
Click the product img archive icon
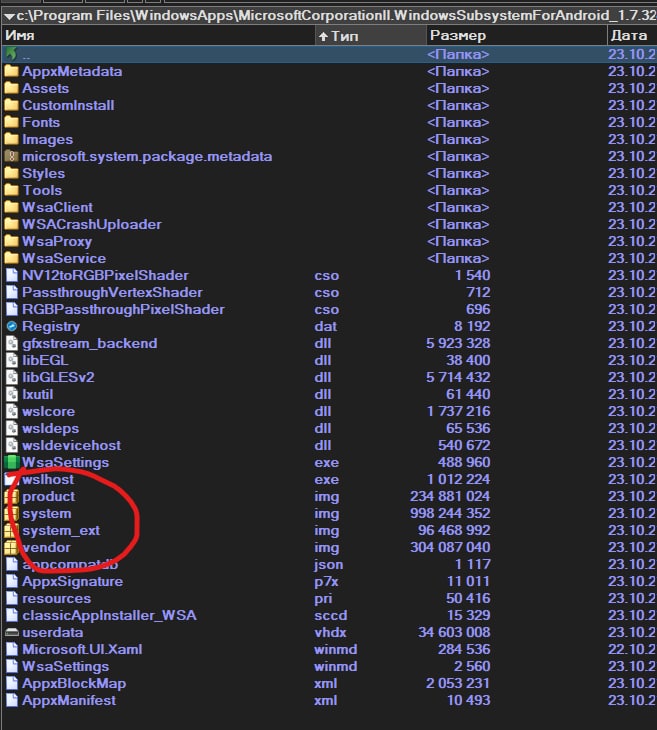[12, 496]
